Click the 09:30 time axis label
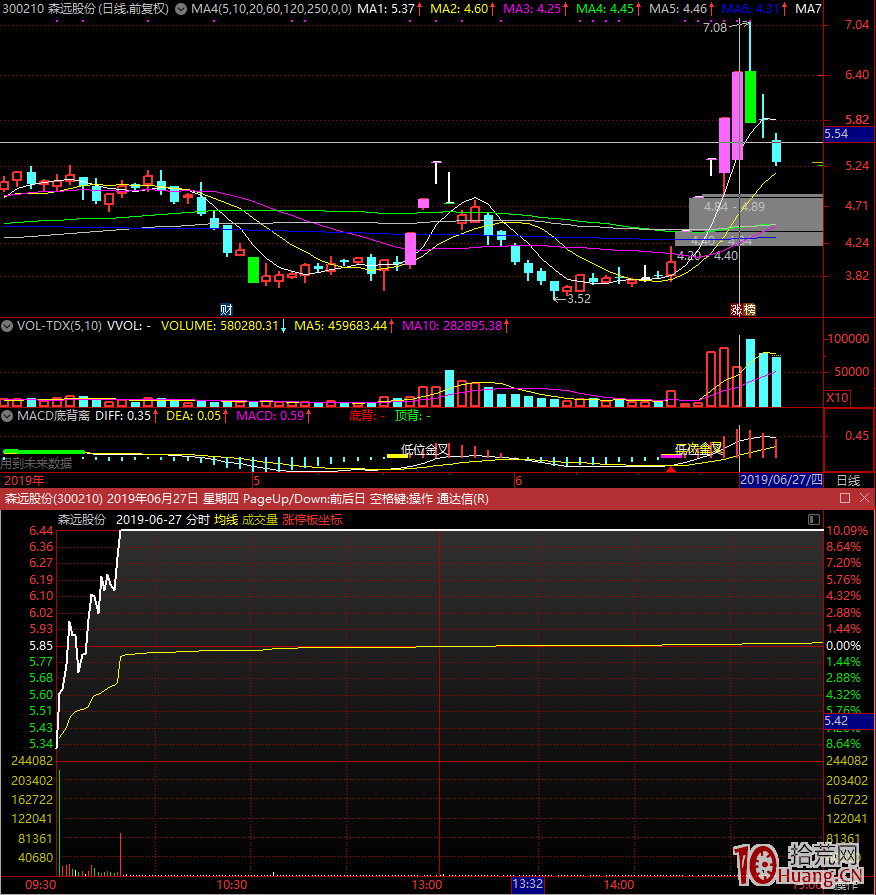This screenshot has height=895, width=876. tap(41, 885)
